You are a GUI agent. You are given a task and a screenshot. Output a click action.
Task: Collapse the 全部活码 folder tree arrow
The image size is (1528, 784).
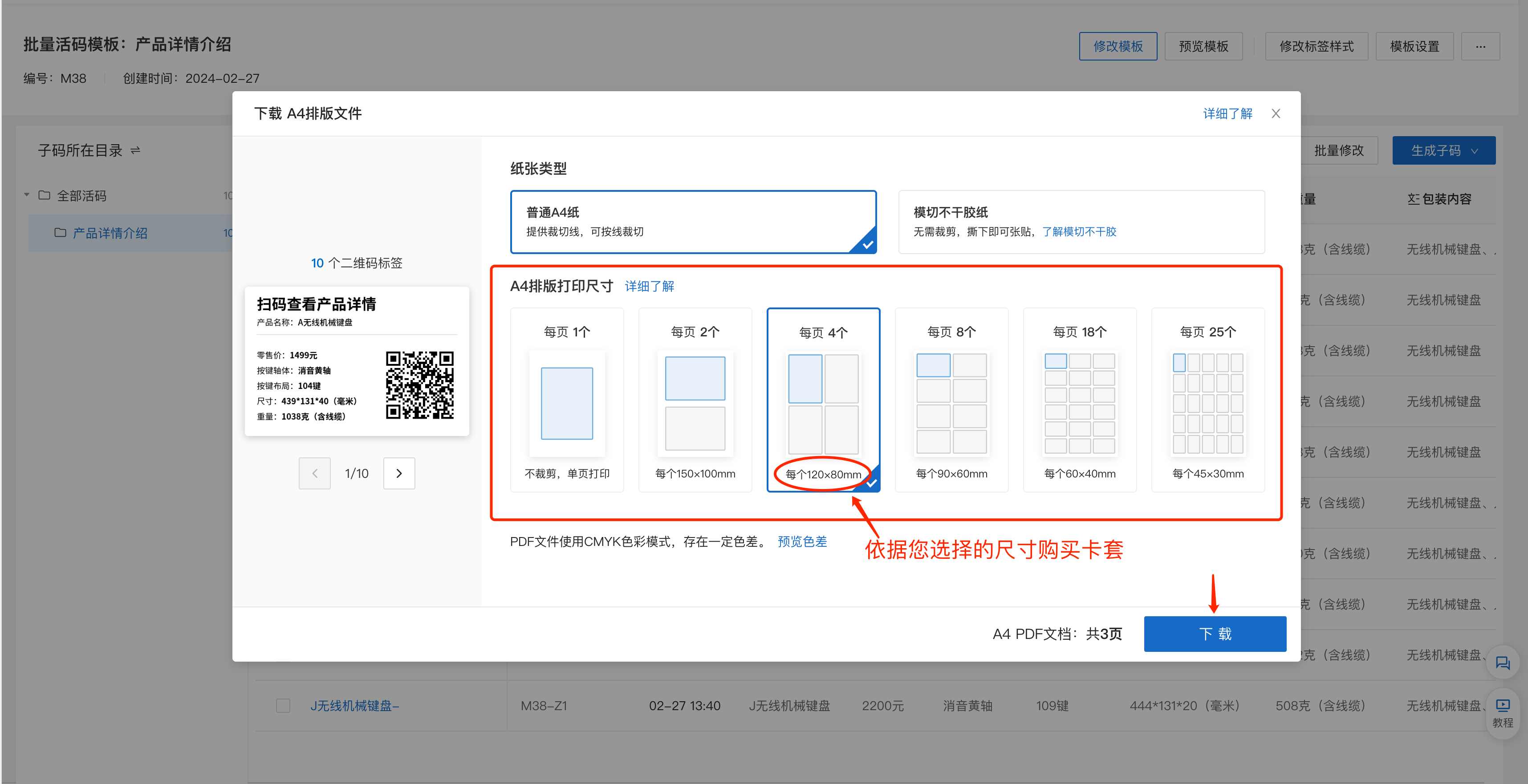(27, 195)
